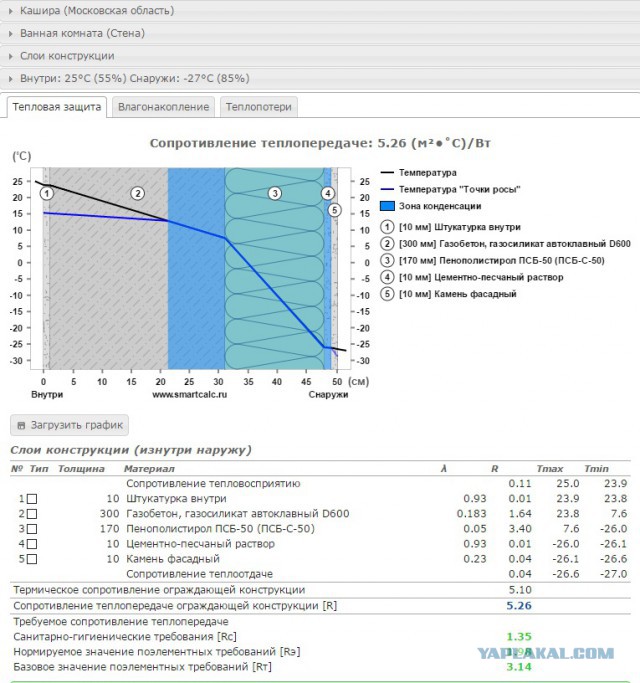640x683 pixels.
Task: Click the Tmax column header
Action: pyautogui.click(x=549, y=469)
